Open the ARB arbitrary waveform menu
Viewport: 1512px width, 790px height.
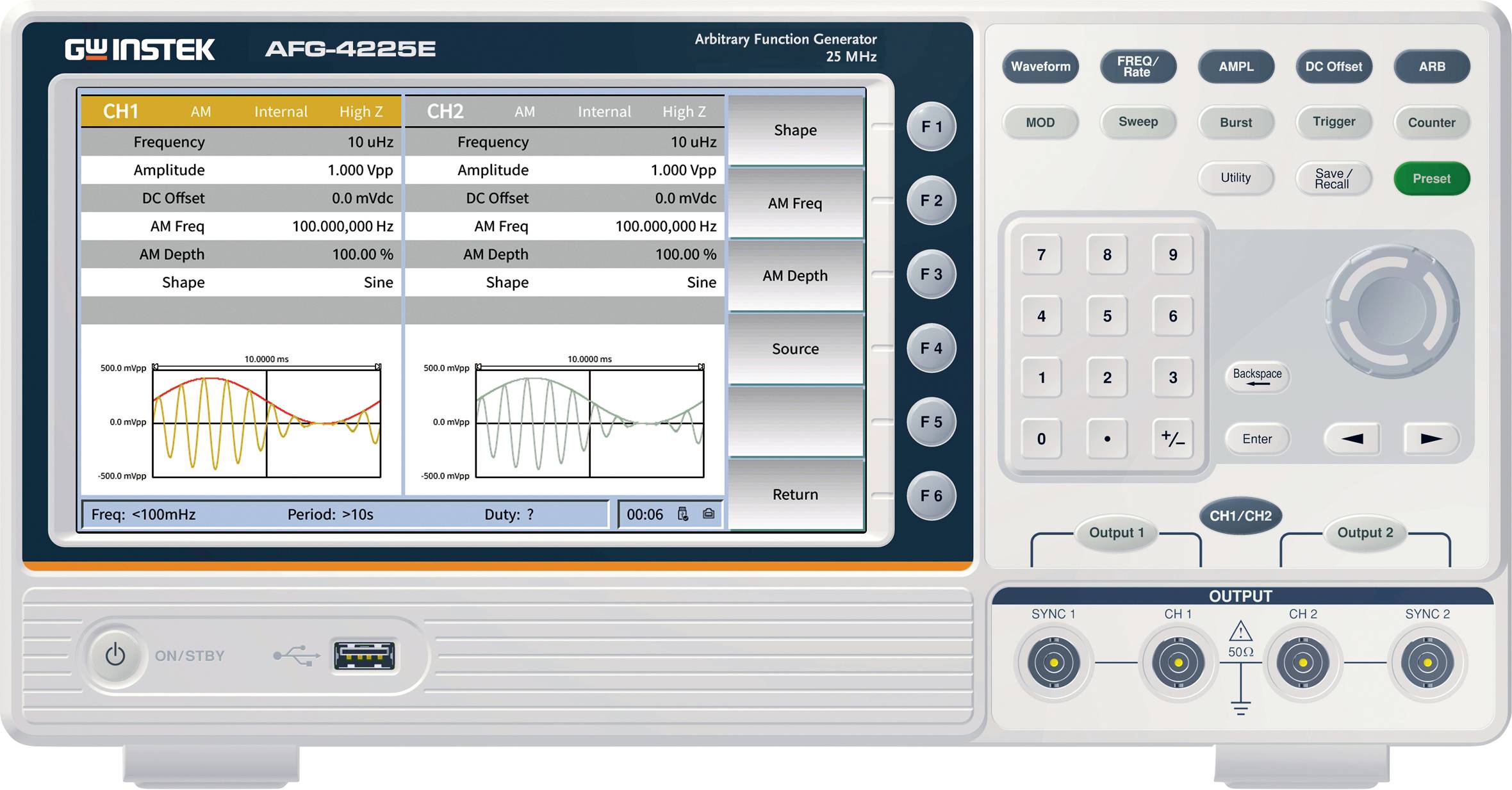[1432, 66]
